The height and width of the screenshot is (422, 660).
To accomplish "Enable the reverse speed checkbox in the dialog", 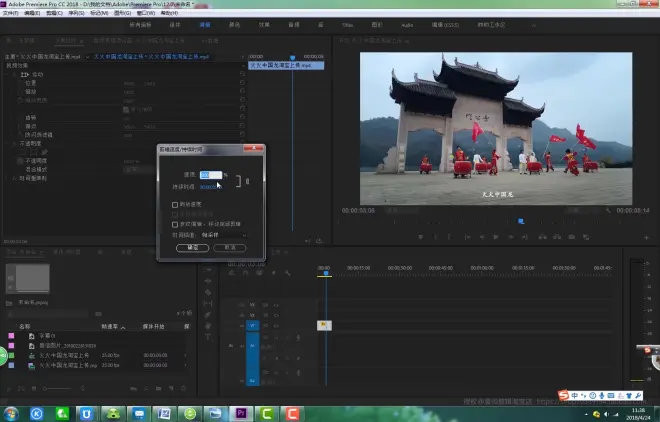I will (x=175, y=204).
